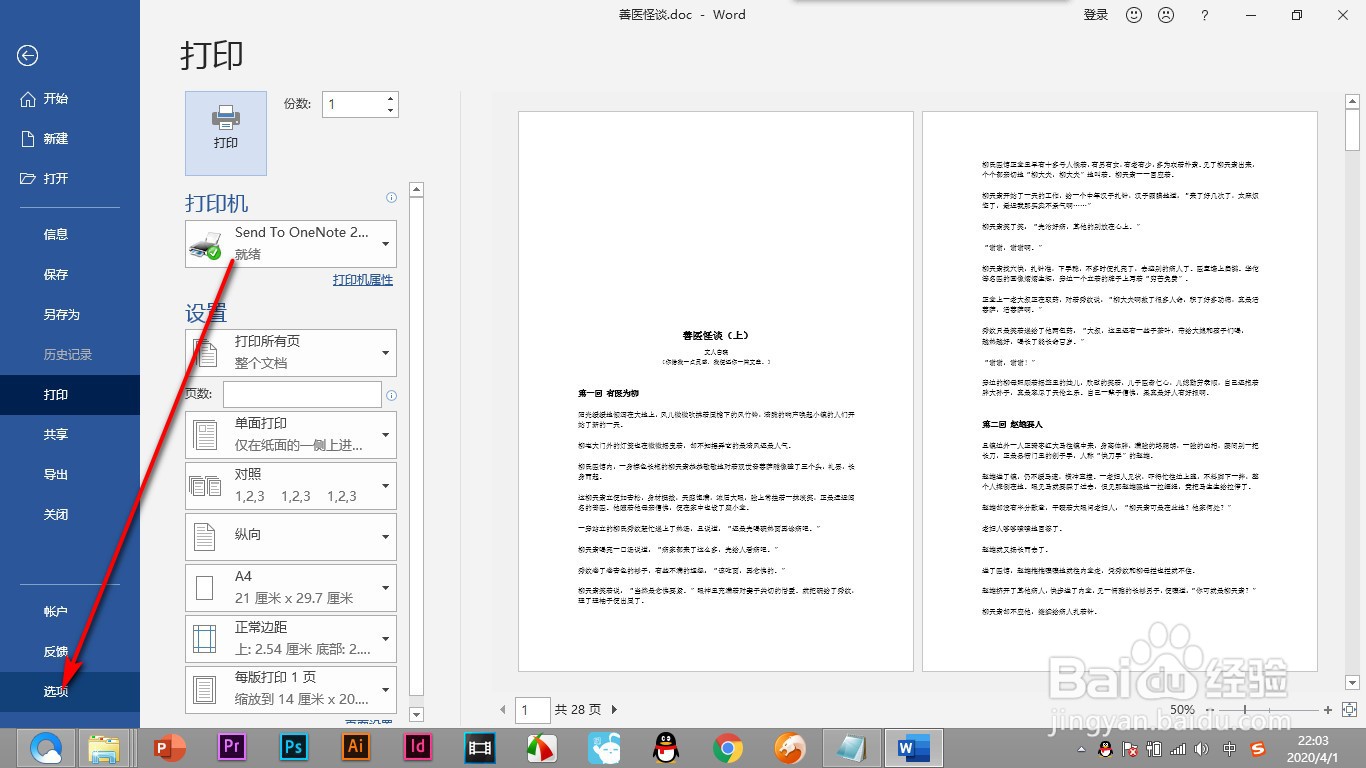Click the current page number box
The width and height of the screenshot is (1366, 768).
pyautogui.click(x=533, y=710)
